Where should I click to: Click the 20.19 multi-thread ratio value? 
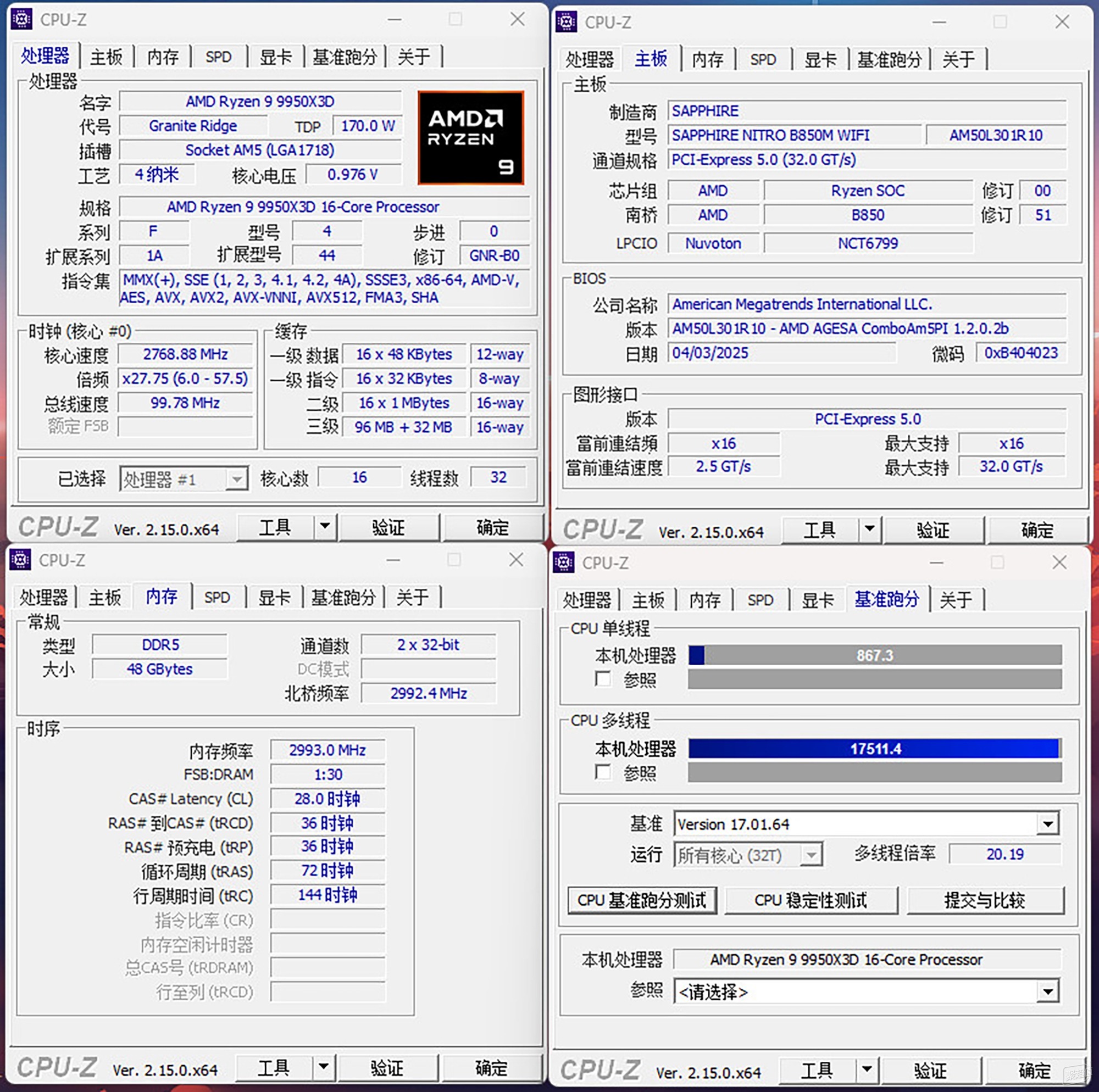coord(1004,854)
